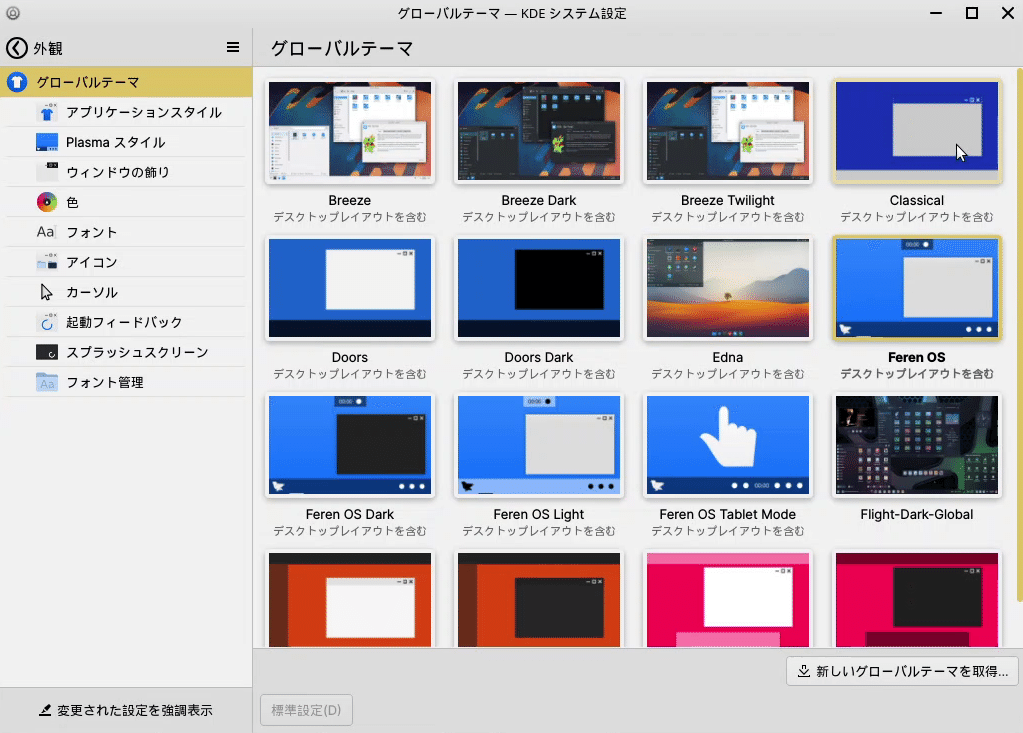The height and width of the screenshot is (733, 1023).
Task: Pick the Feren OS Dark thumbnail
Action: point(350,445)
